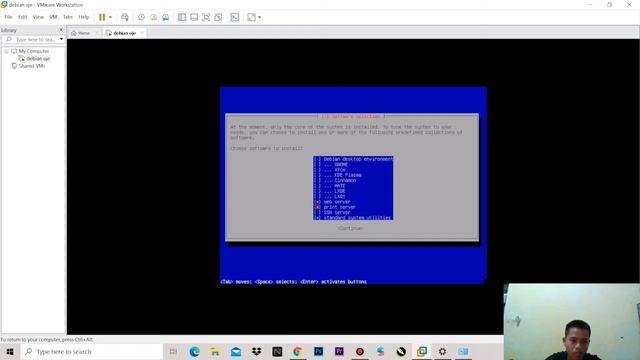Select Shared VMs in the library
Screen dimensions: 640x360
click(31, 66)
